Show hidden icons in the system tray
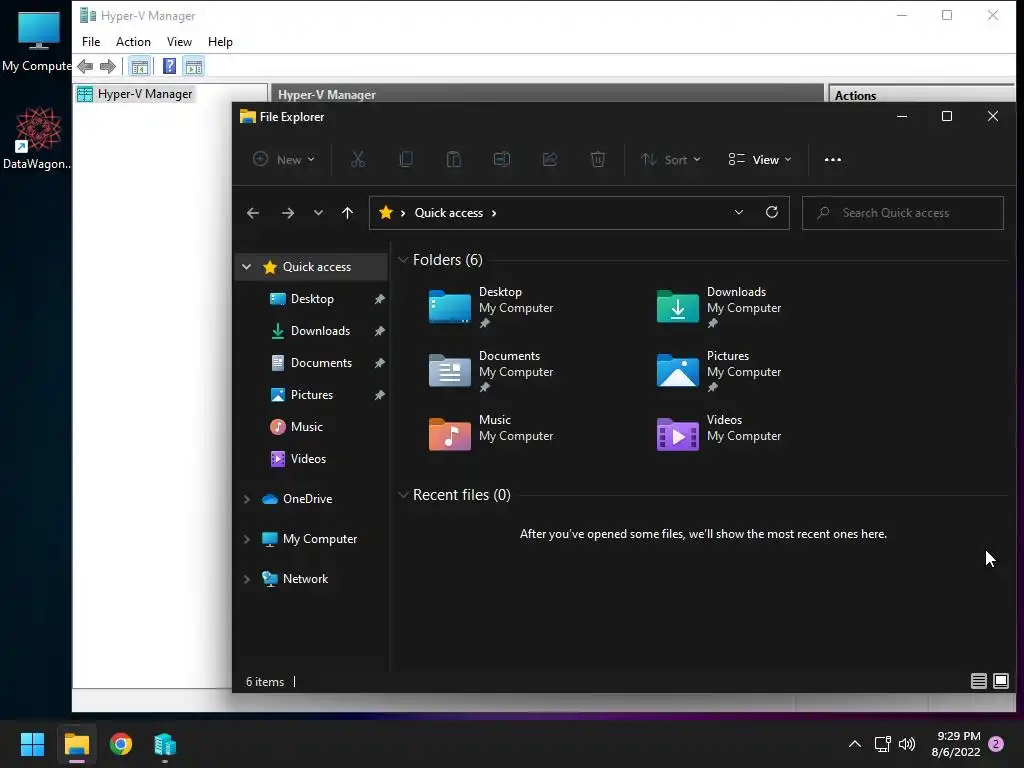The image size is (1024, 768). tap(854, 744)
